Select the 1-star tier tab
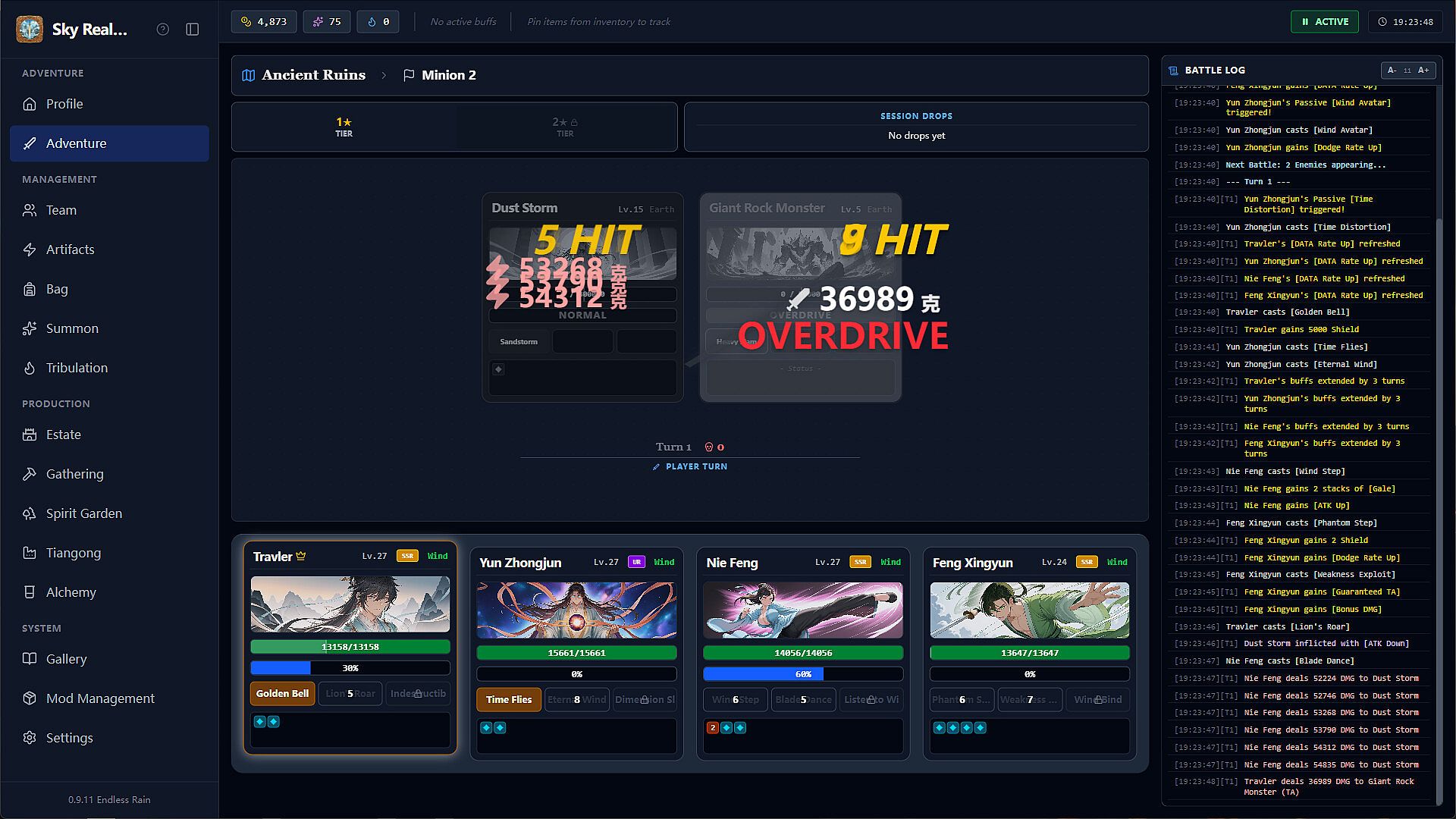Viewport: 1456px width, 819px height. (344, 127)
